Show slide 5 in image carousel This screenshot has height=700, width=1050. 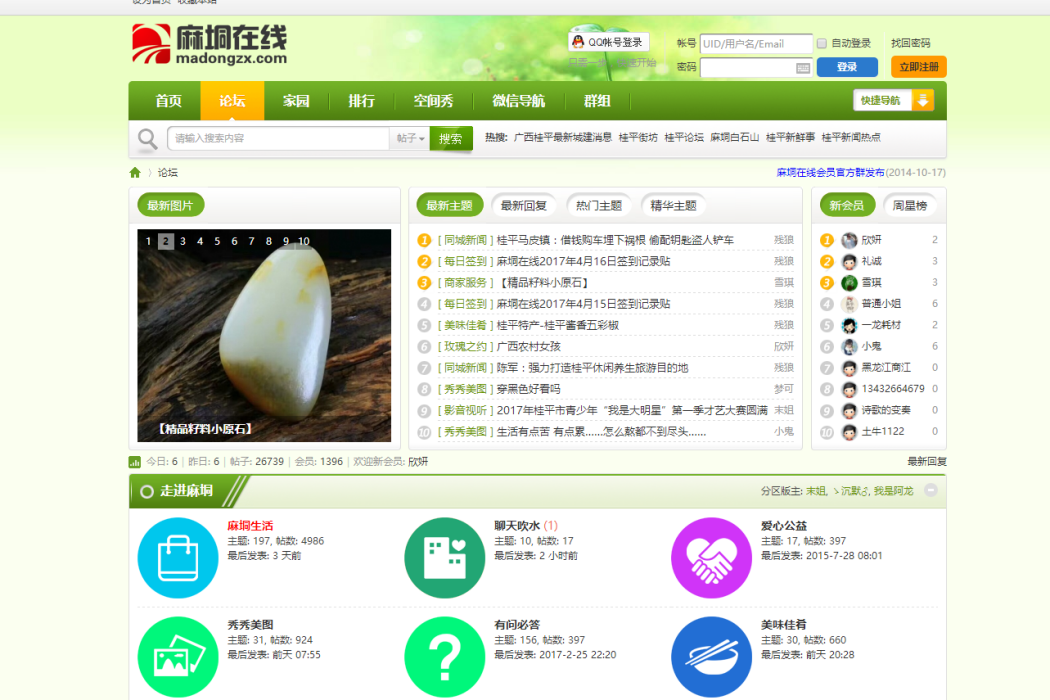click(x=217, y=241)
